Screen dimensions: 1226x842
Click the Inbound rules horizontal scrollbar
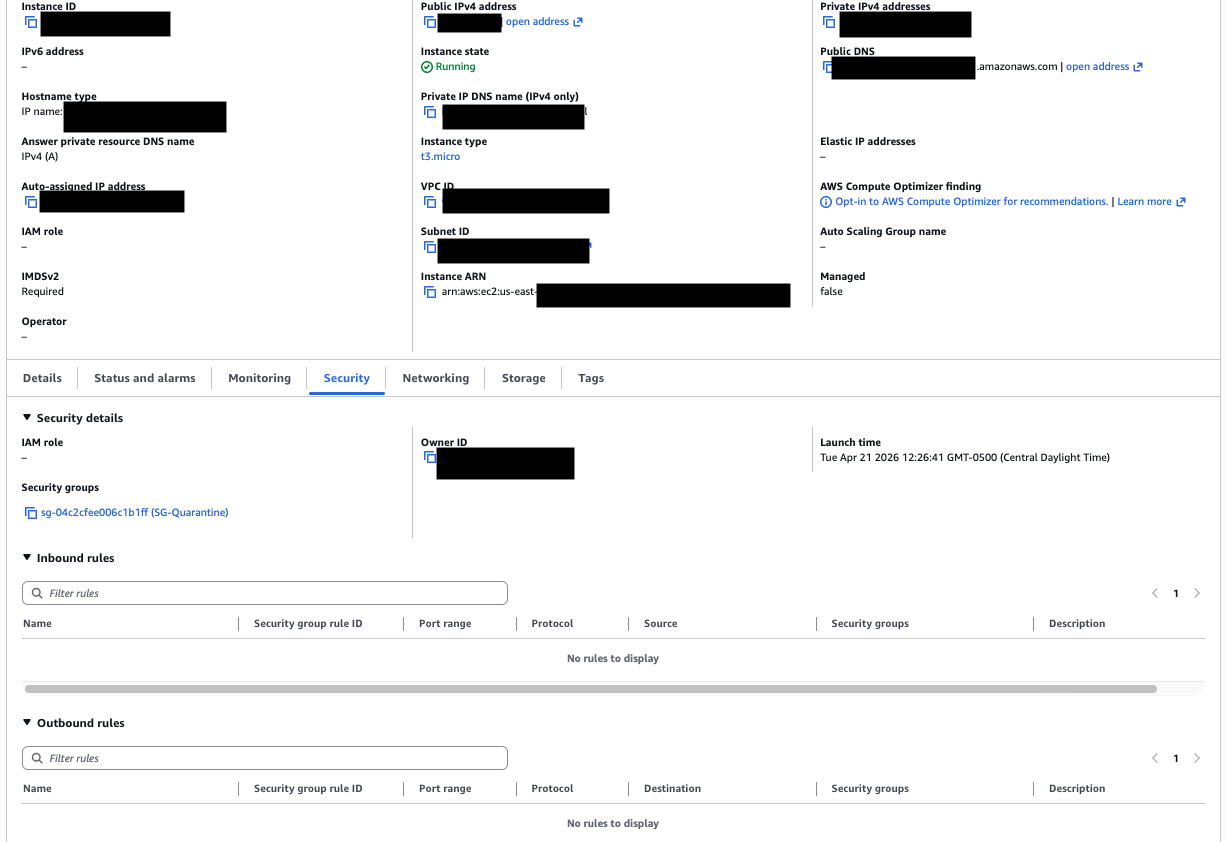tap(590, 689)
